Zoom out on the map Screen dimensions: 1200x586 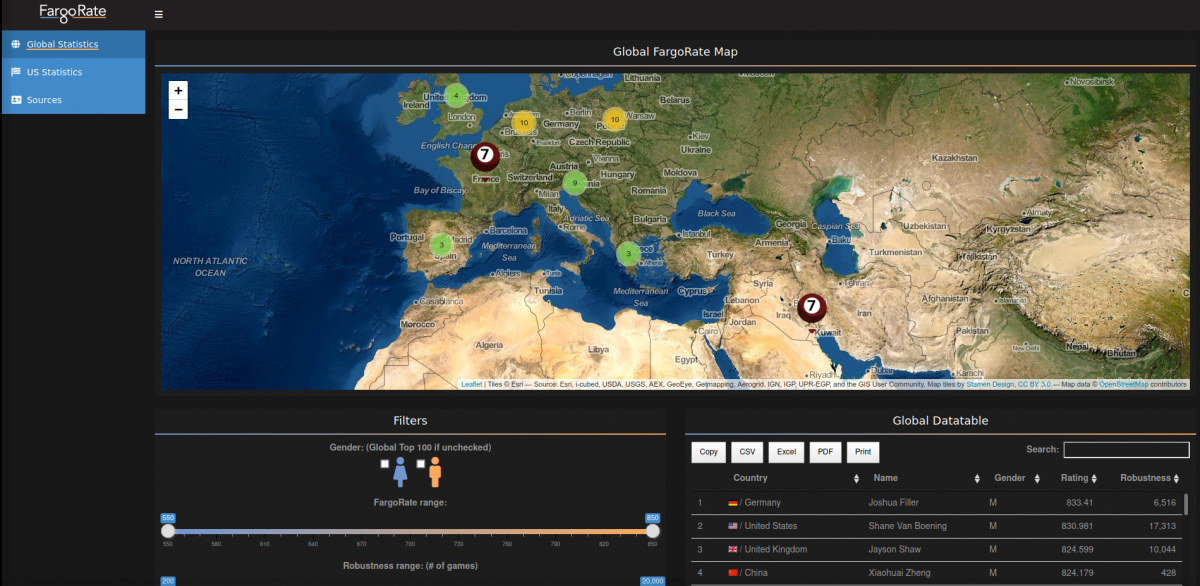click(x=178, y=110)
